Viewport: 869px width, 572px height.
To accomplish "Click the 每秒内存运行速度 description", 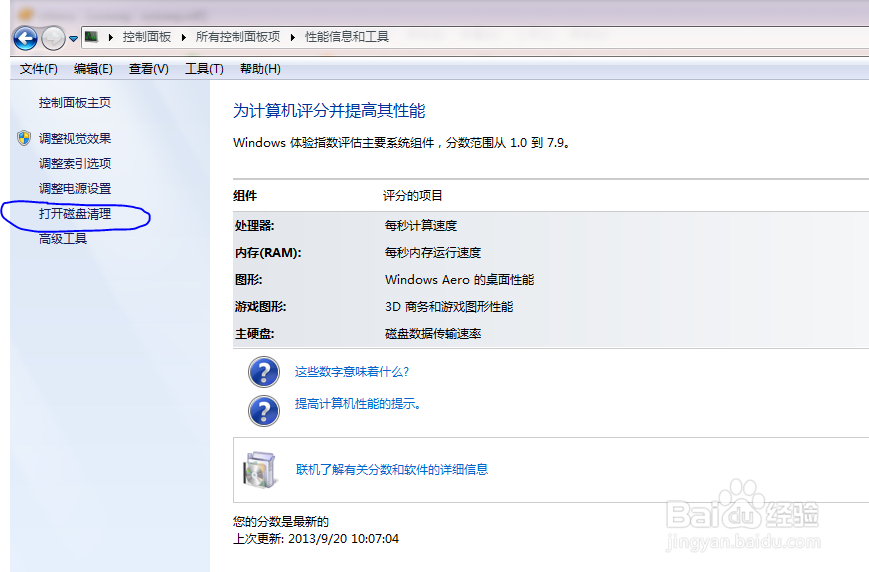I will pos(433,253).
